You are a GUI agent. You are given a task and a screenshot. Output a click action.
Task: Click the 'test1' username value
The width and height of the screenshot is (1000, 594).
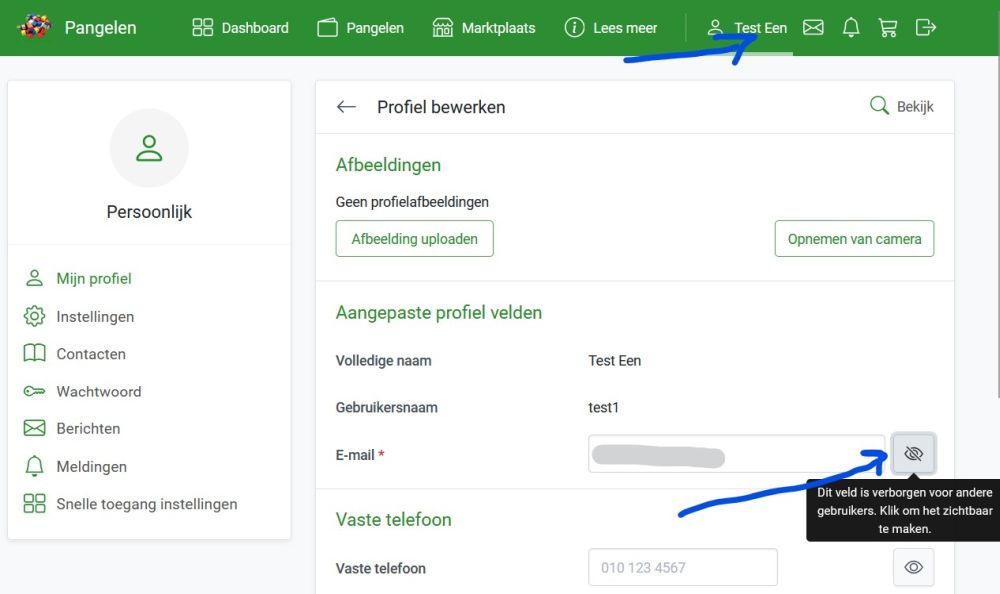[603, 407]
